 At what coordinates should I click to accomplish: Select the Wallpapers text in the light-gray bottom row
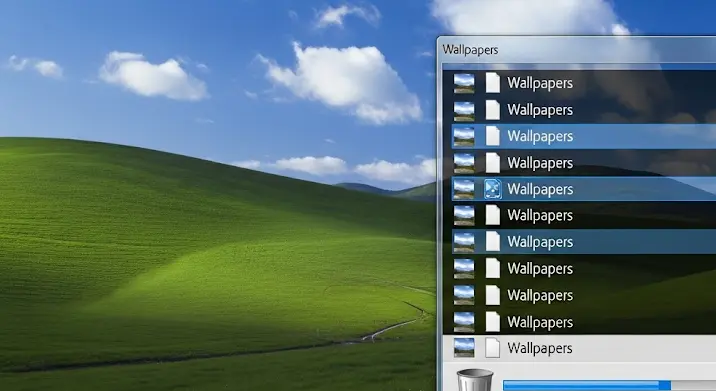click(540, 349)
